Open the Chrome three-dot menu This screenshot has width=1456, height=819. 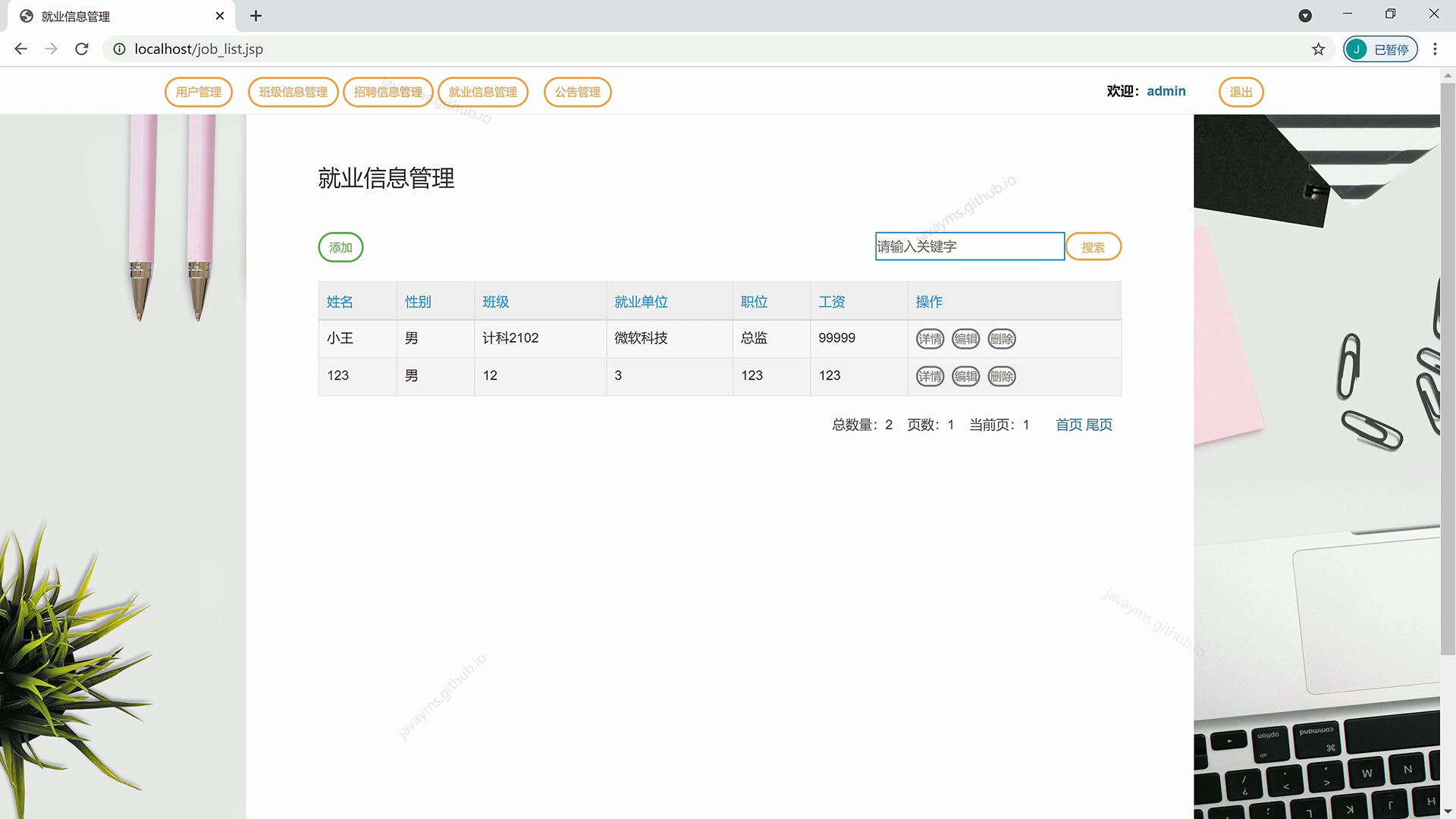tap(1435, 49)
